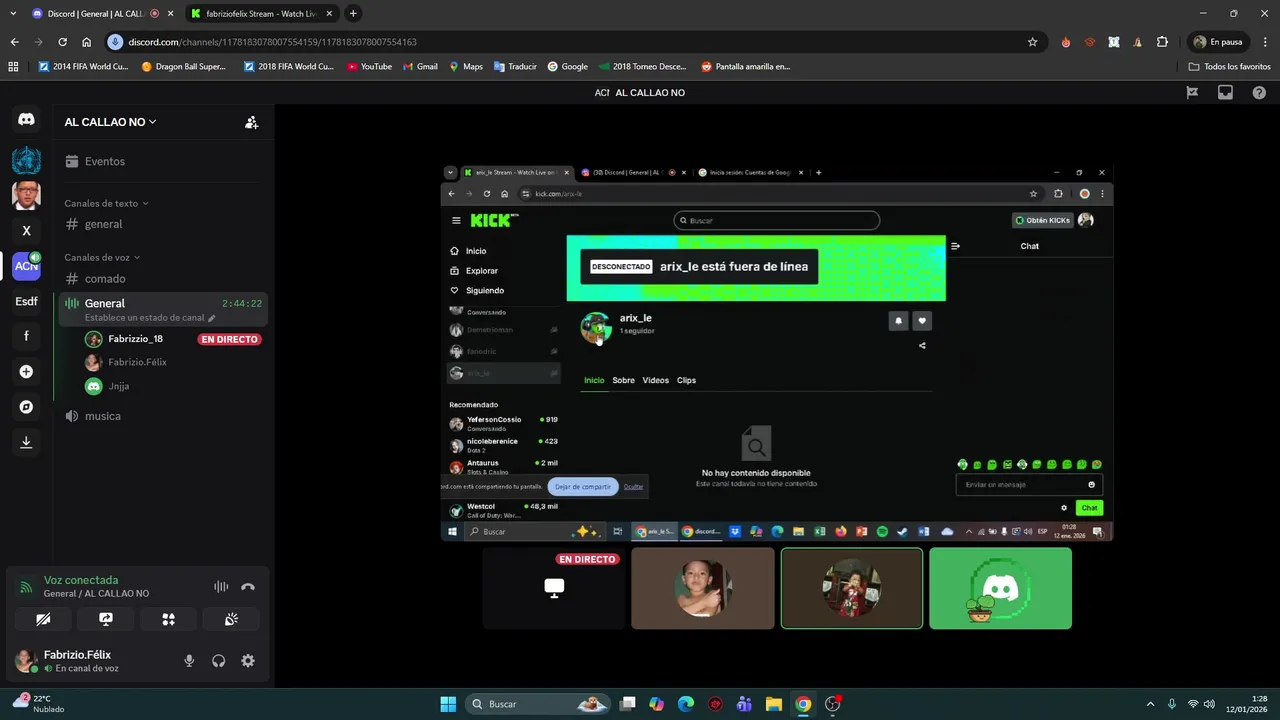Screen dimensions: 1280x720
Task: Open the server with the man portrait icon
Action: point(26,195)
